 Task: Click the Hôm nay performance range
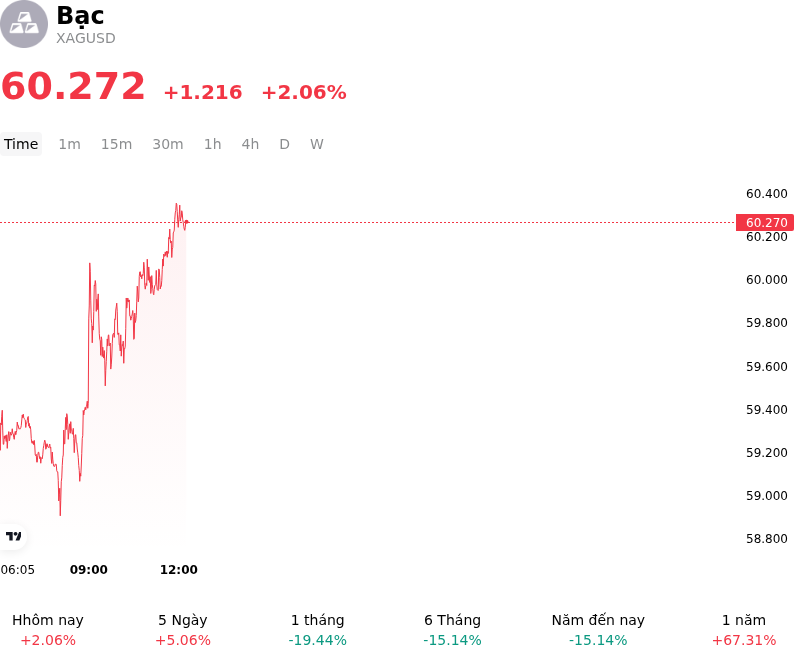(48, 630)
